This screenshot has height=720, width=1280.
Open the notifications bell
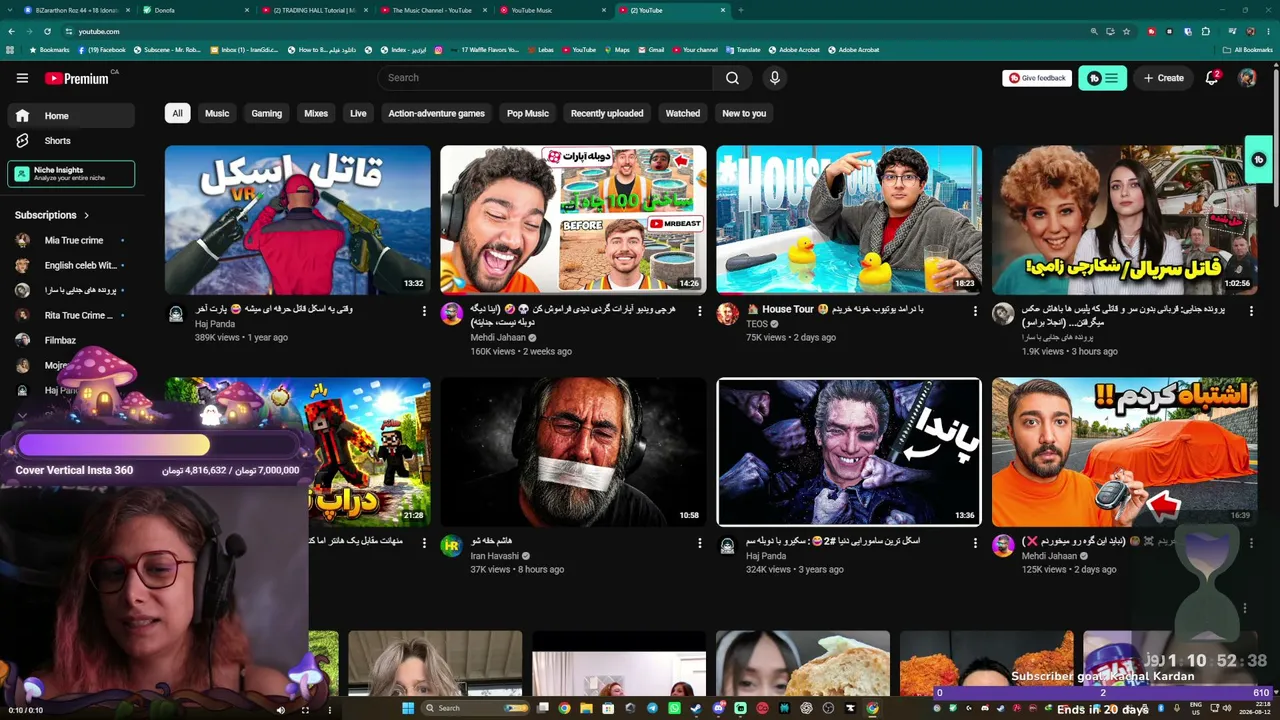coord(1212,78)
